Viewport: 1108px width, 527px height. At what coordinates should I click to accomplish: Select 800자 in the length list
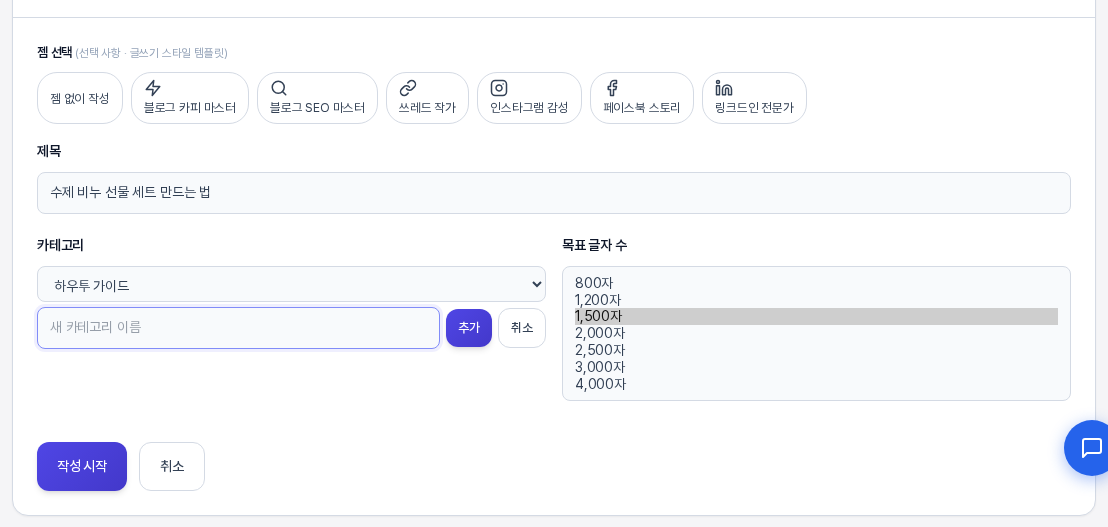pos(816,283)
